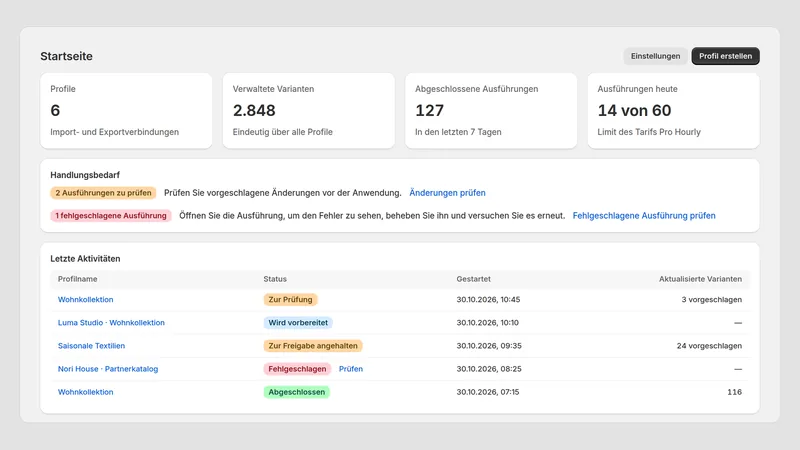Open Fehlgeschlagene Ausführung prüfen link
The image size is (800, 450).
click(x=644, y=216)
